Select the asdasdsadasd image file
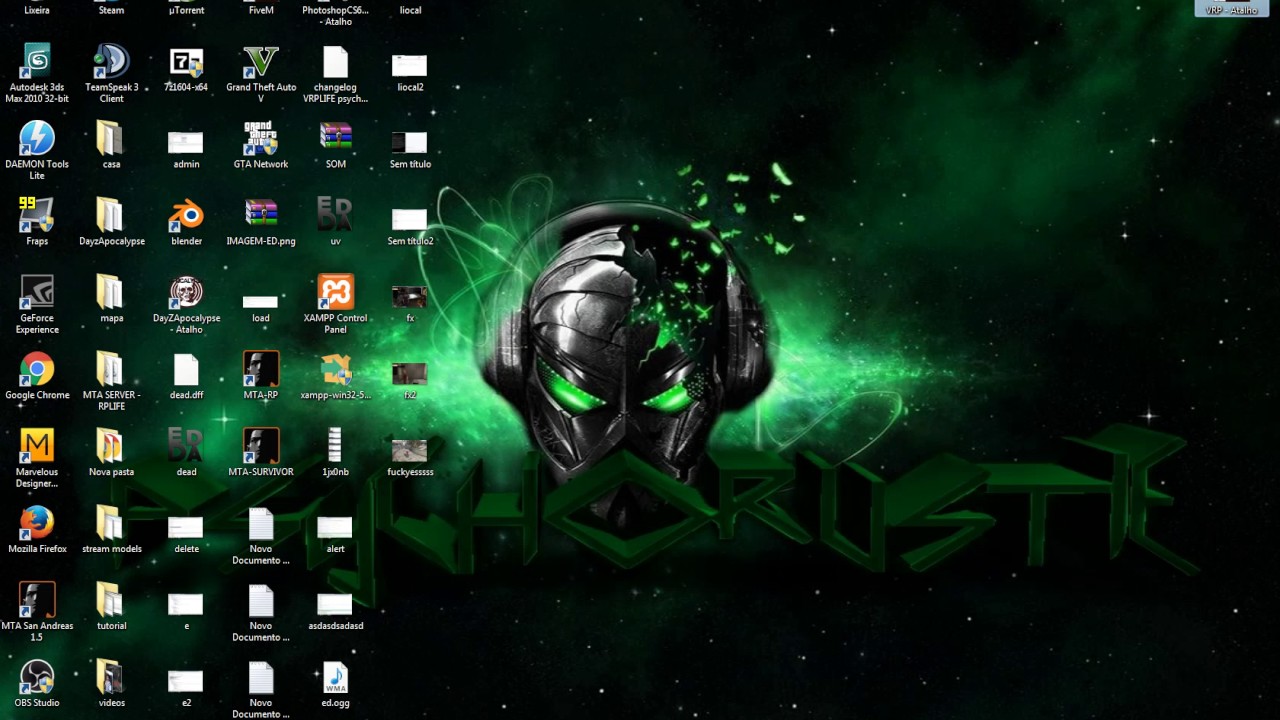The width and height of the screenshot is (1280, 720). tap(335, 604)
